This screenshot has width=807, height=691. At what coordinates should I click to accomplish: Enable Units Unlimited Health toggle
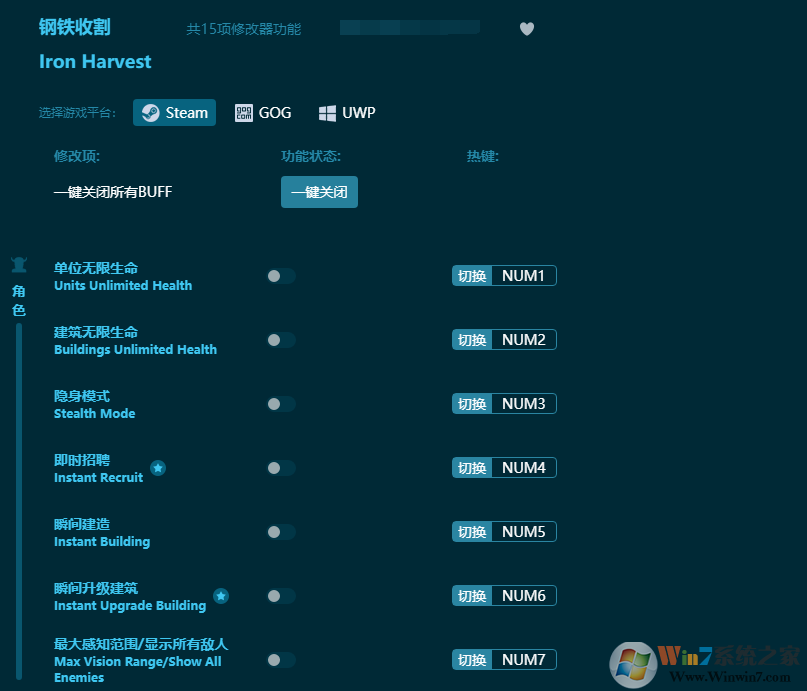point(280,275)
